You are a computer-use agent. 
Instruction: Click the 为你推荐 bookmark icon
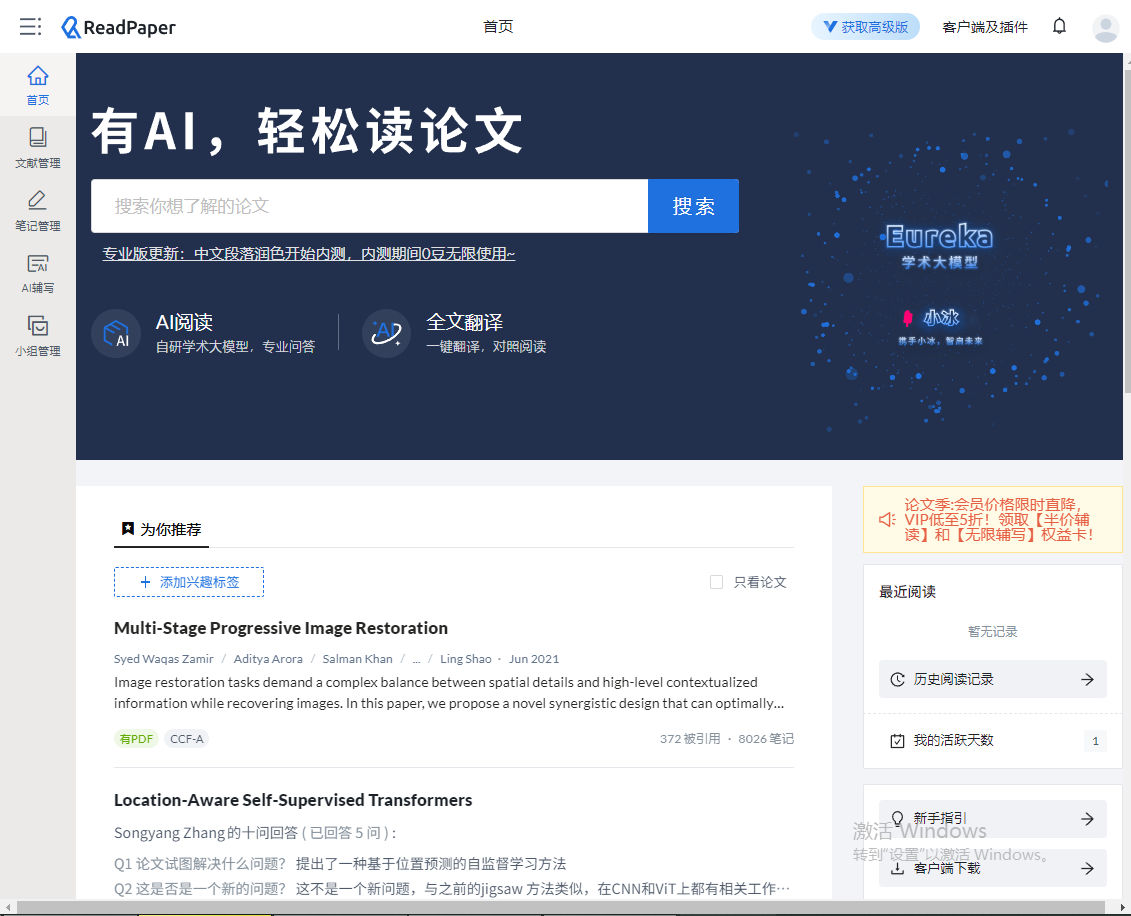point(128,529)
